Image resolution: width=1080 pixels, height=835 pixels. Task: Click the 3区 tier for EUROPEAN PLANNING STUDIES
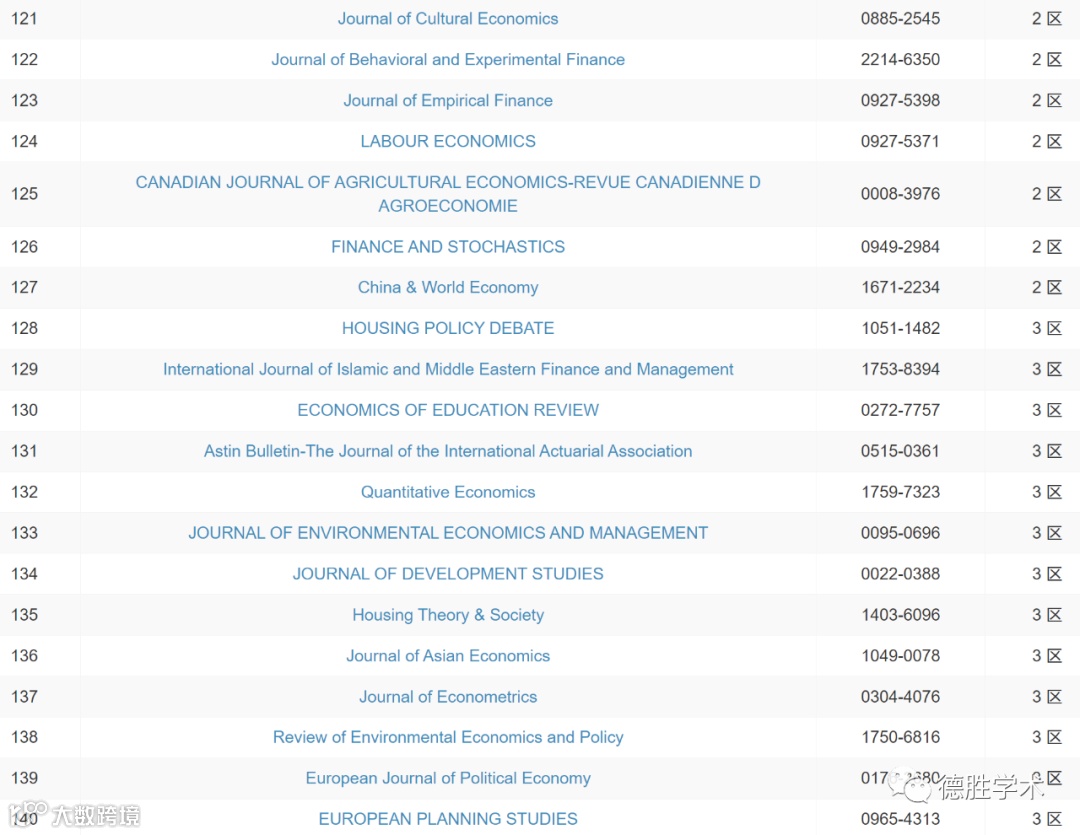pyautogui.click(x=1047, y=818)
